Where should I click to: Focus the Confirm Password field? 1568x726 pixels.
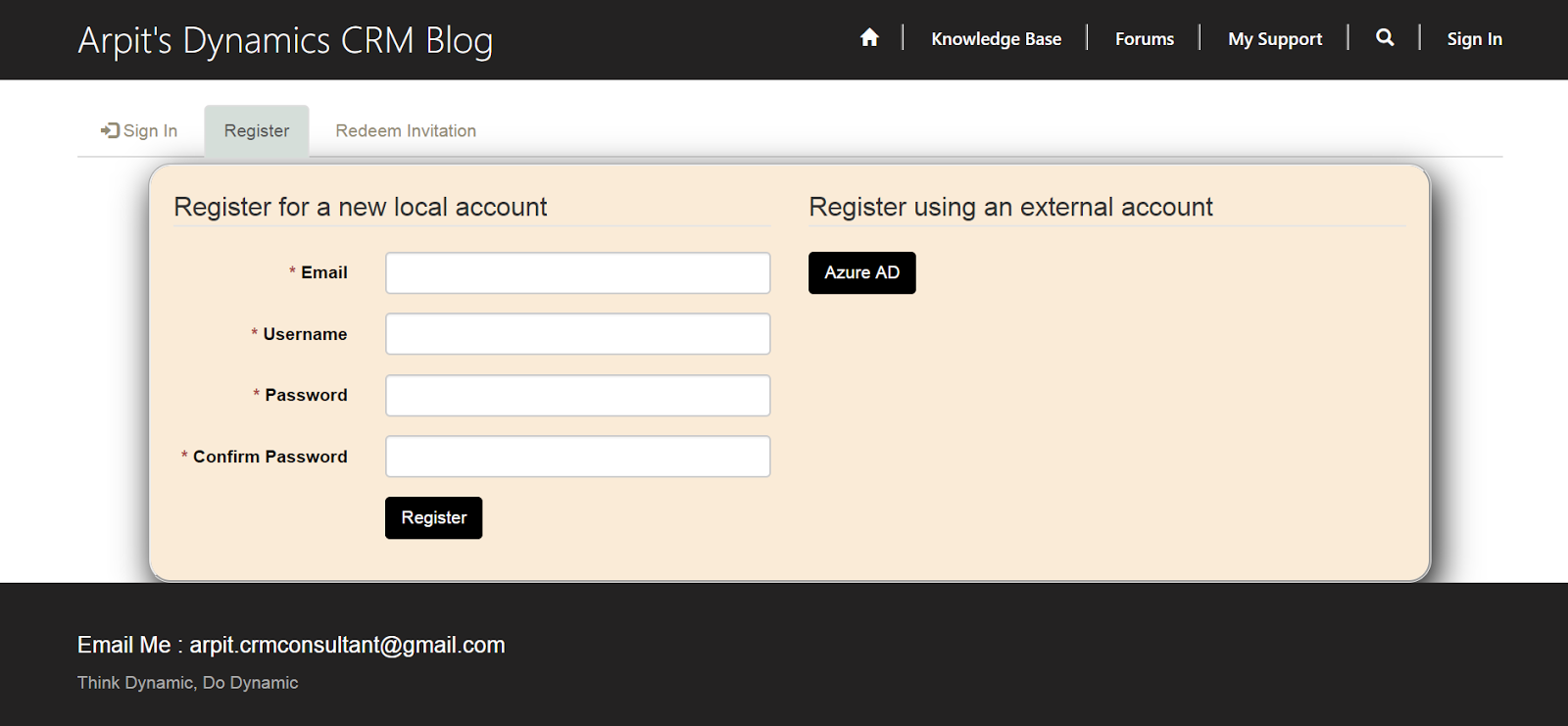577,457
